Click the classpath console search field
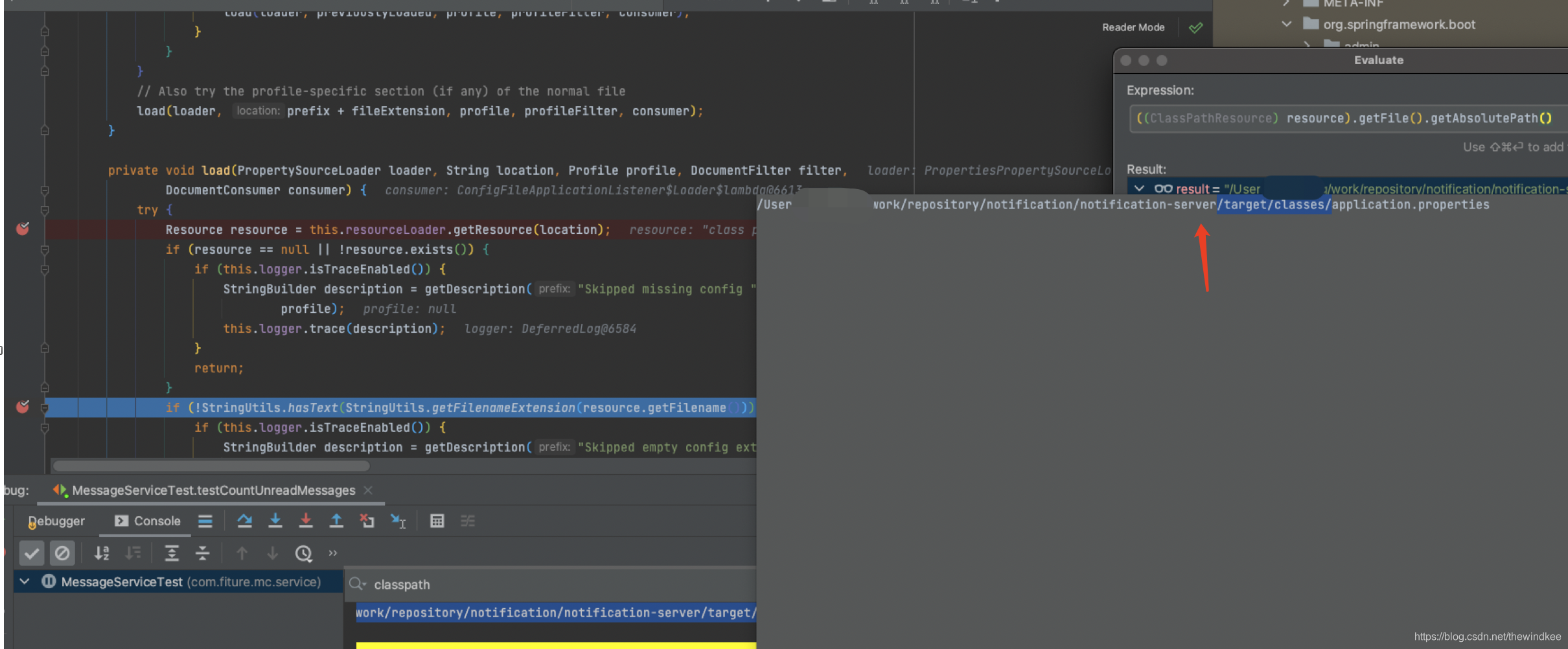 pyautogui.click(x=552, y=584)
